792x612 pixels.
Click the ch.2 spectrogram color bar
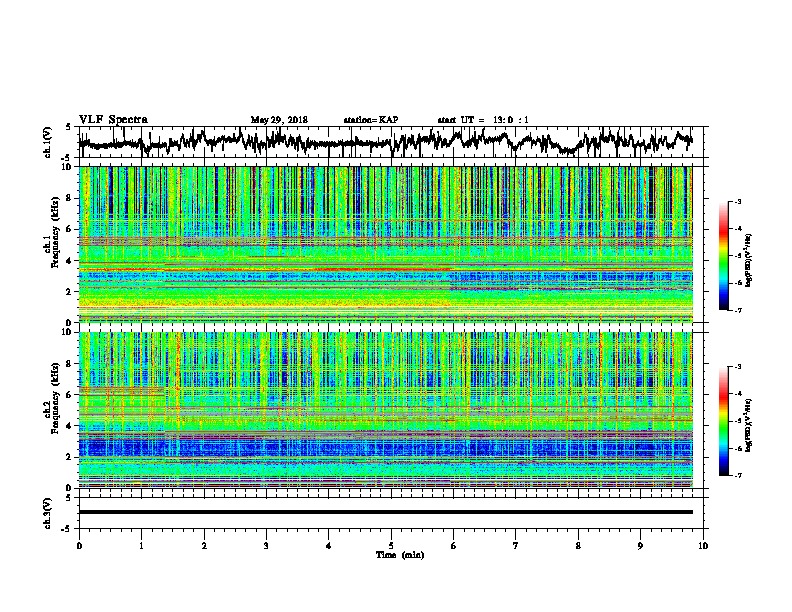[723, 421]
